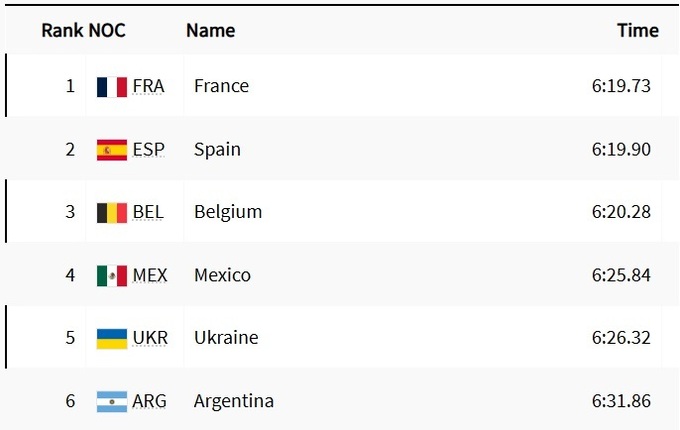Image resolution: width=680 pixels, height=430 pixels.
Task: Click the France flag icon
Action: pos(111,87)
